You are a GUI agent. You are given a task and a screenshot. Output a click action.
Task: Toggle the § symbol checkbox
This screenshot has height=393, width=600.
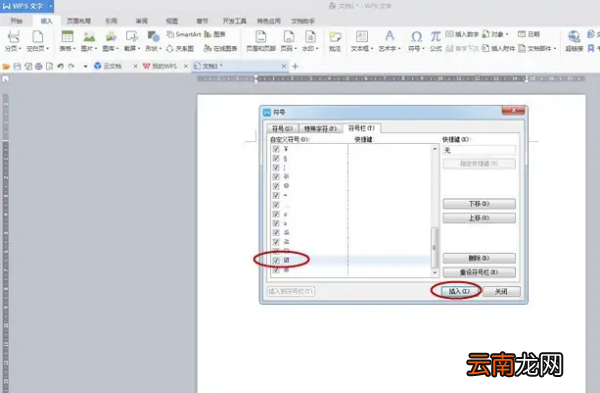pyautogui.click(x=276, y=158)
